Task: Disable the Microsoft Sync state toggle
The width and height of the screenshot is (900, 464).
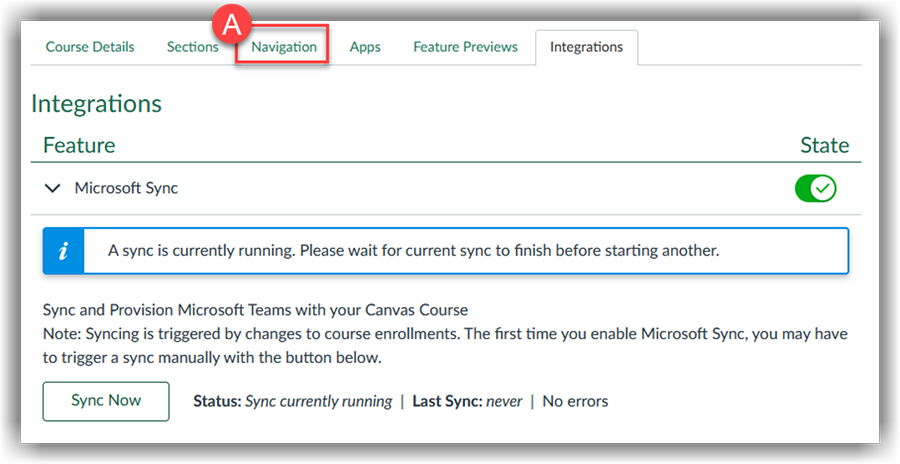Action: pyautogui.click(x=815, y=188)
